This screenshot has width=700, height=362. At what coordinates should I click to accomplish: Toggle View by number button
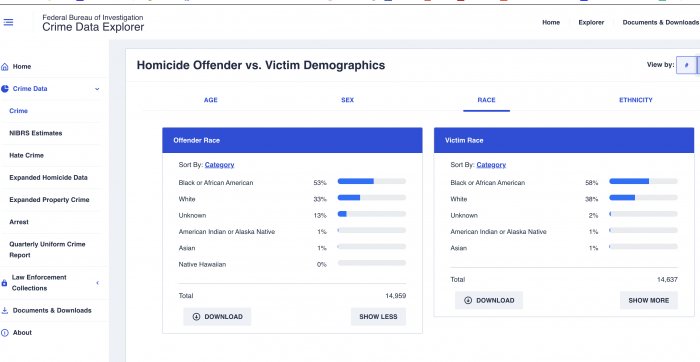pos(686,65)
